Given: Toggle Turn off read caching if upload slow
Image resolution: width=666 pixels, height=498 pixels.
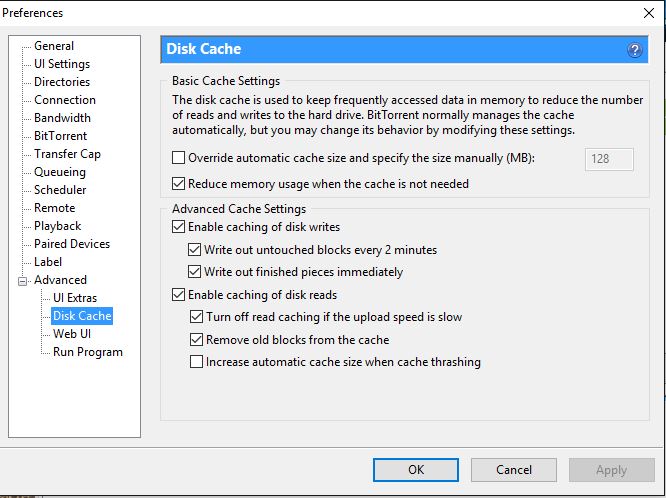Looking at the screenshot, I should (196, 317).
